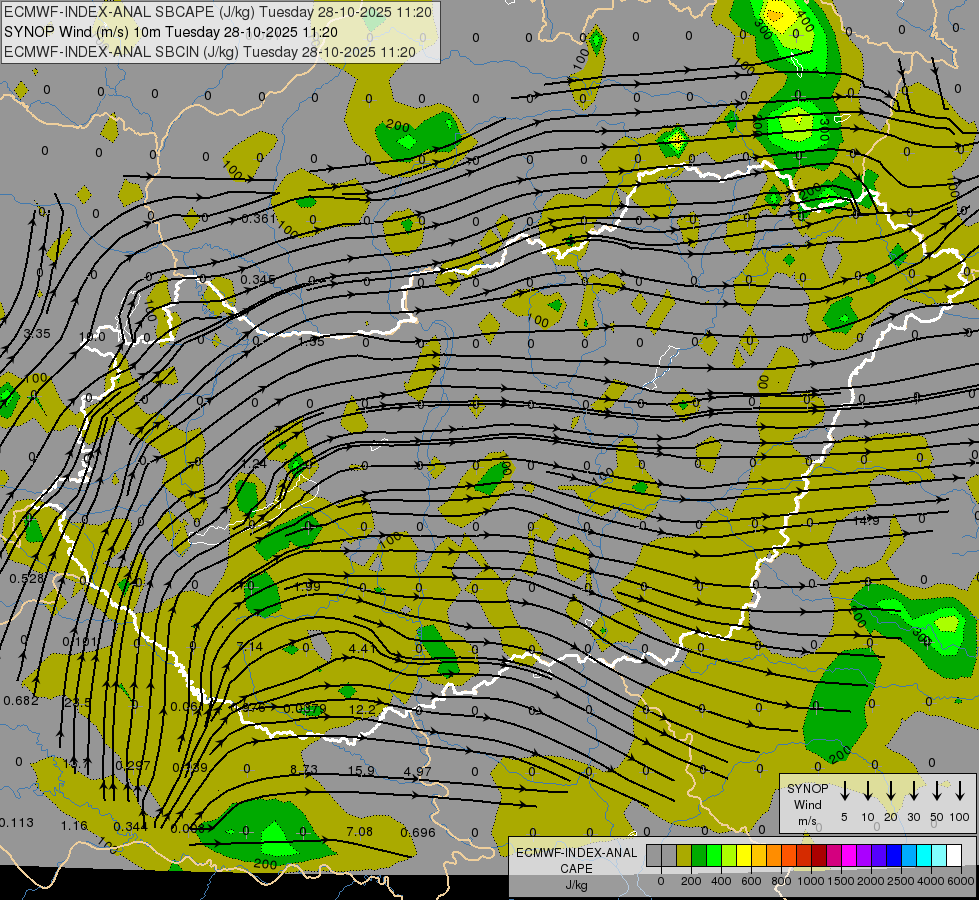Click the data value 7.08
This screenshot has height=900, width=979.
pyautogui.click(x=360, y=832)
